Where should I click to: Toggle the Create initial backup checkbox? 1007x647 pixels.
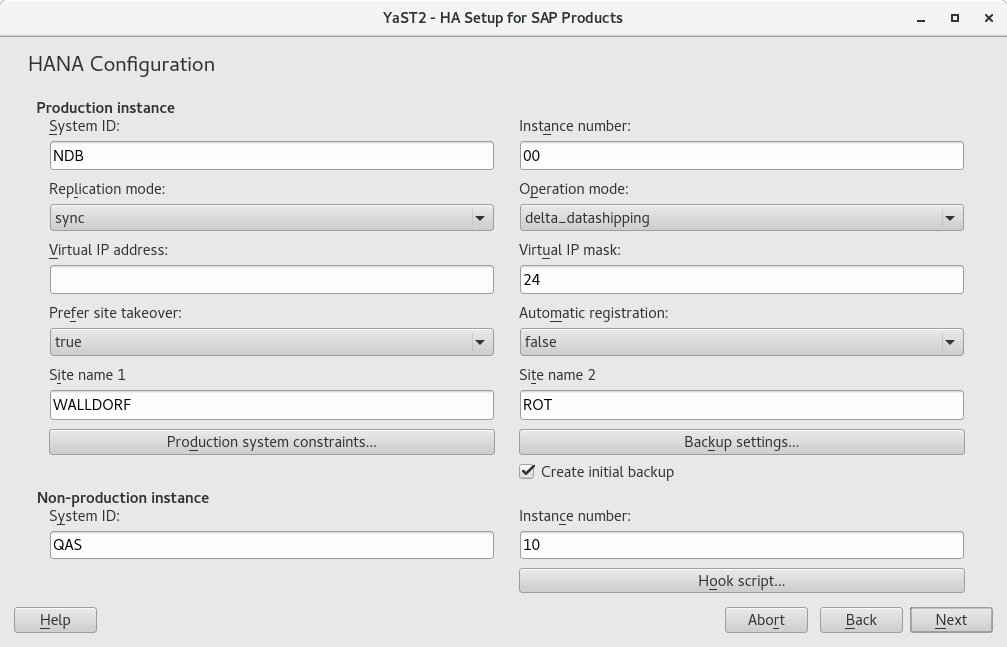pyautogui.click(x=527, y=471)
